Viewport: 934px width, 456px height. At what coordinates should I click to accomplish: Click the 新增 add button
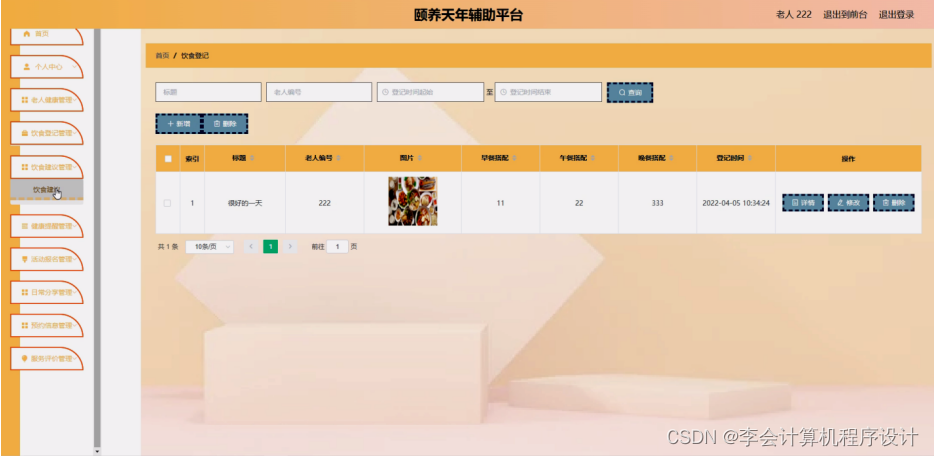tap(179, 124)
